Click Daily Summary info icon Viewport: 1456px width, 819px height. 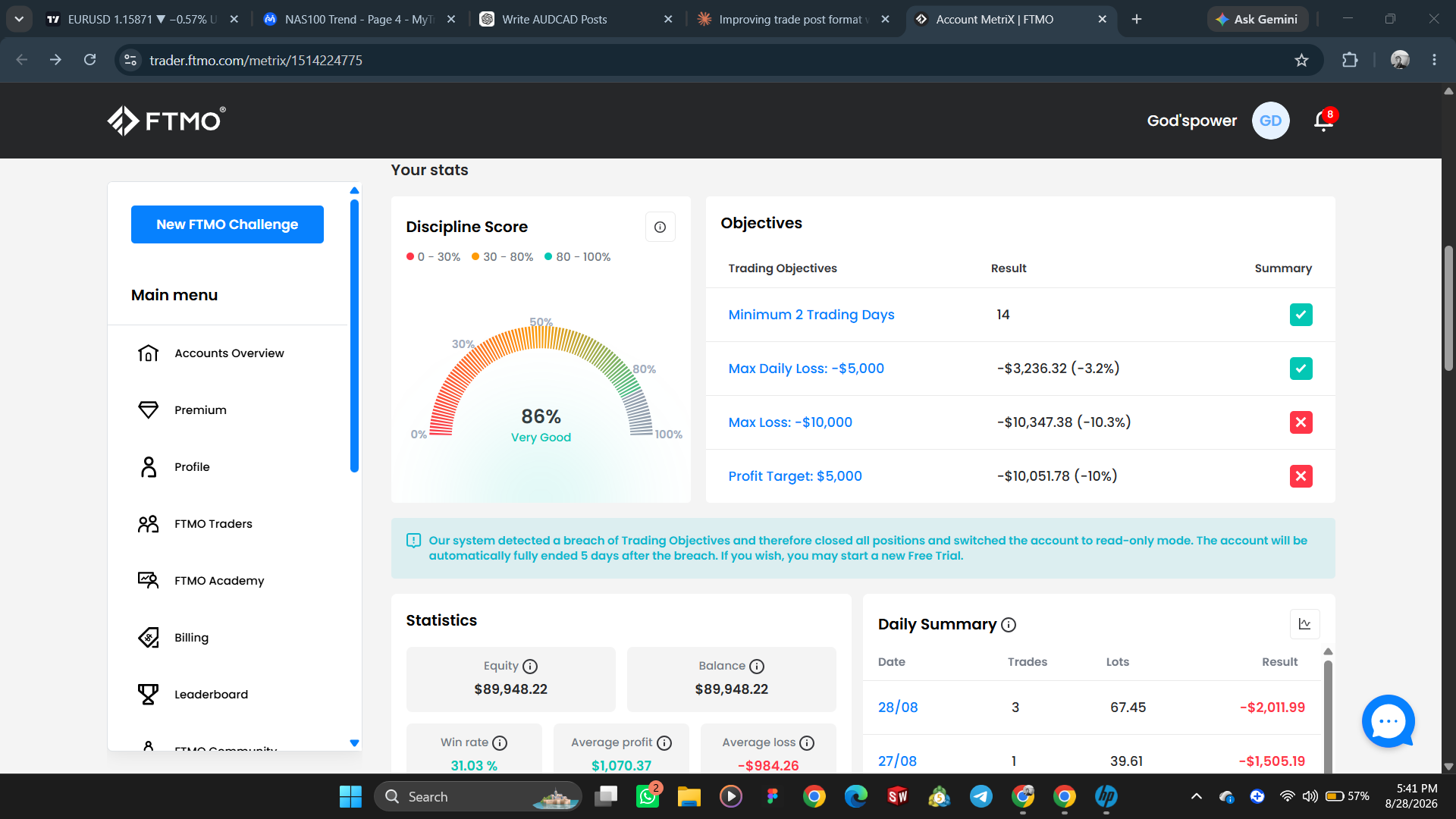coord(1009,625)
